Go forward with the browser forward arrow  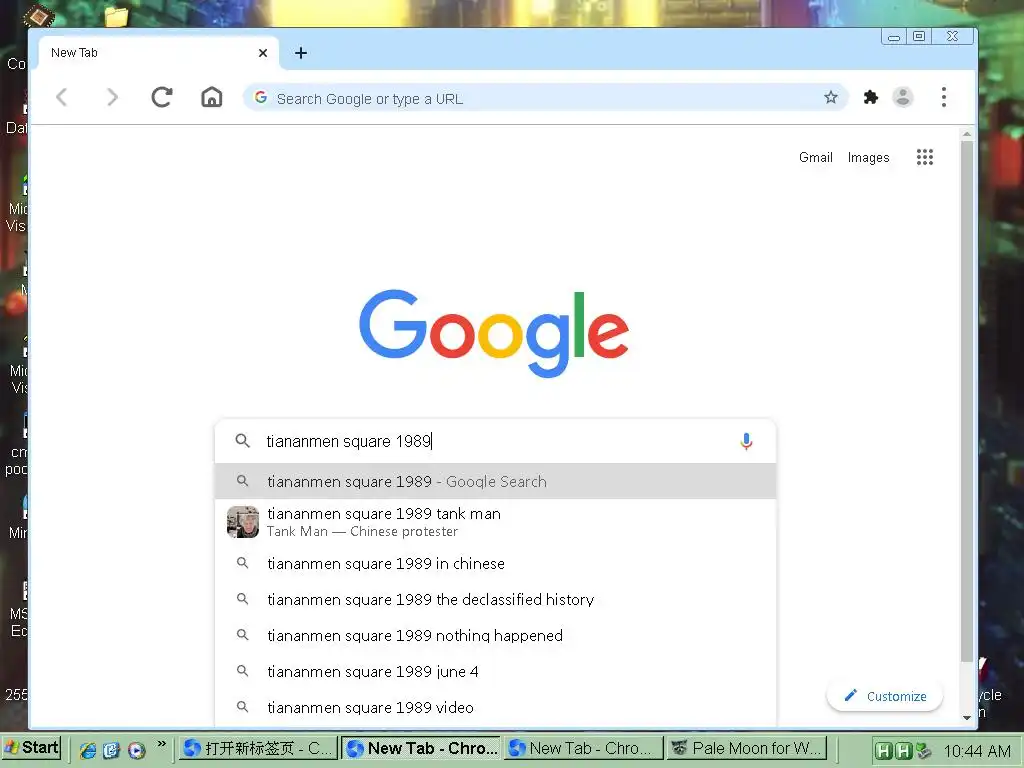(112, 97)
